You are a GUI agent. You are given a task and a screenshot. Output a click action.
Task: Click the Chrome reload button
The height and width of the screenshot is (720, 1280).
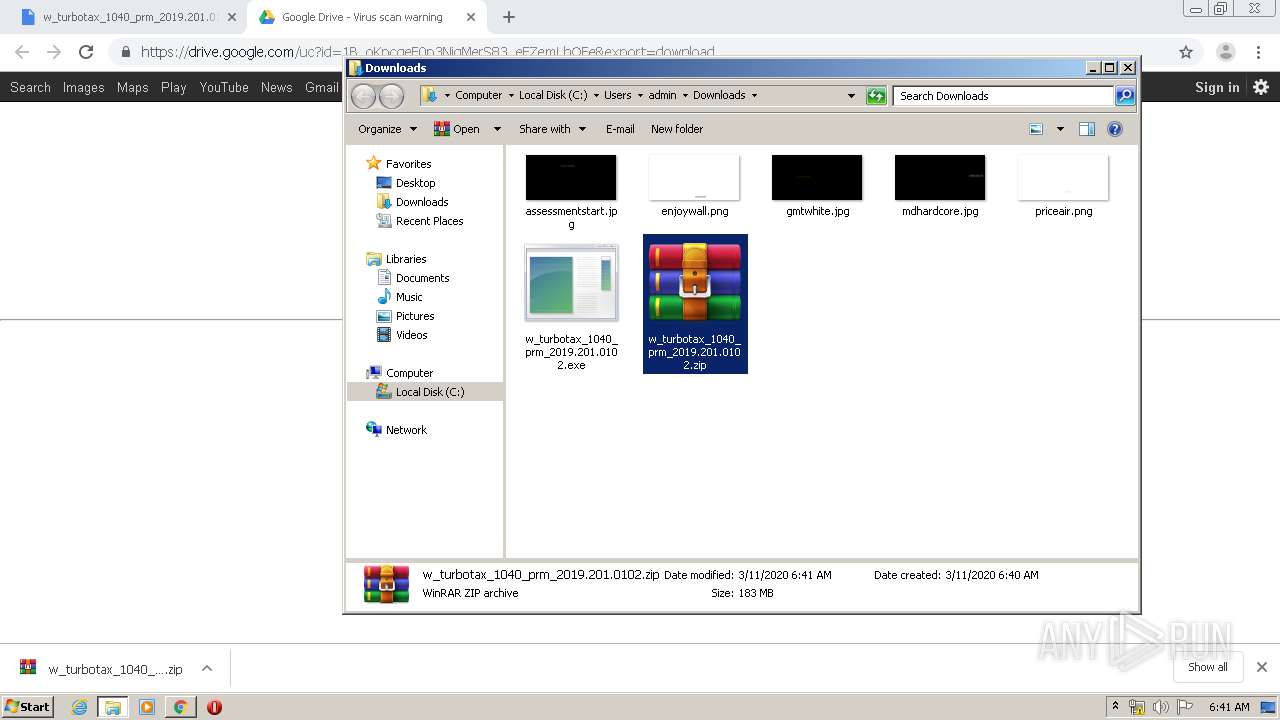(x=86, y=52)
